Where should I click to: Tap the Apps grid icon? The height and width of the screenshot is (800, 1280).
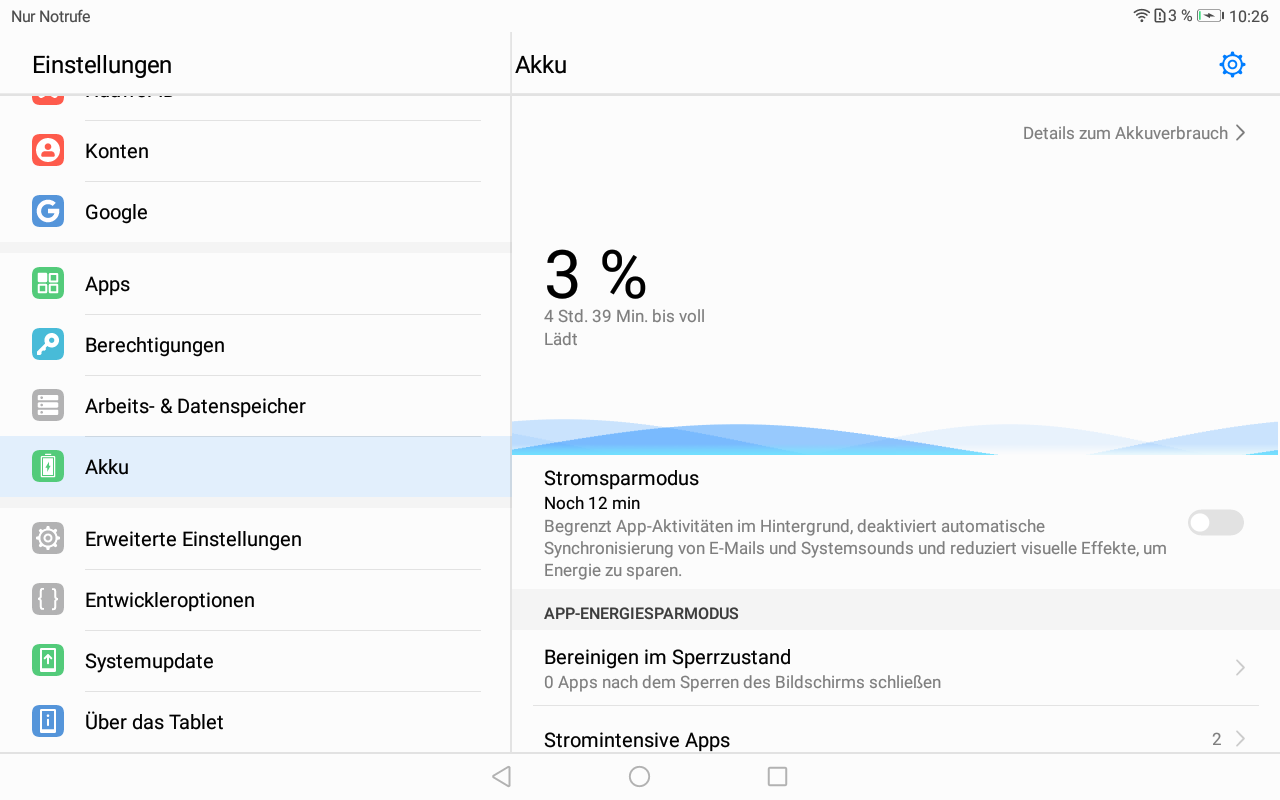click(48, 284)
